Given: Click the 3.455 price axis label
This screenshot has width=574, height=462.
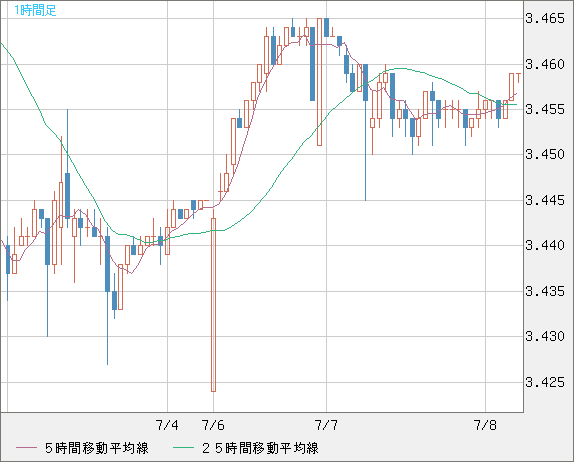Looking at the screenshot, I should pos(545,109).
